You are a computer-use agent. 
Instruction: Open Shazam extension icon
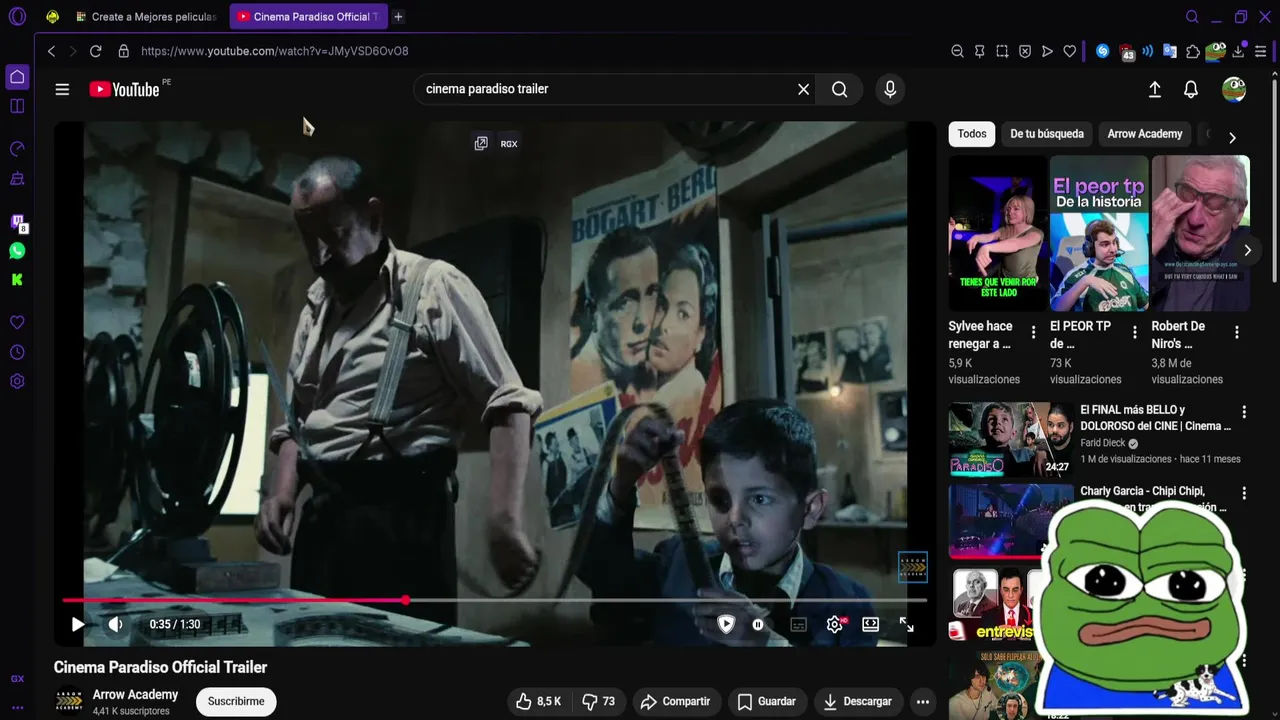(x=1102, y=51)
